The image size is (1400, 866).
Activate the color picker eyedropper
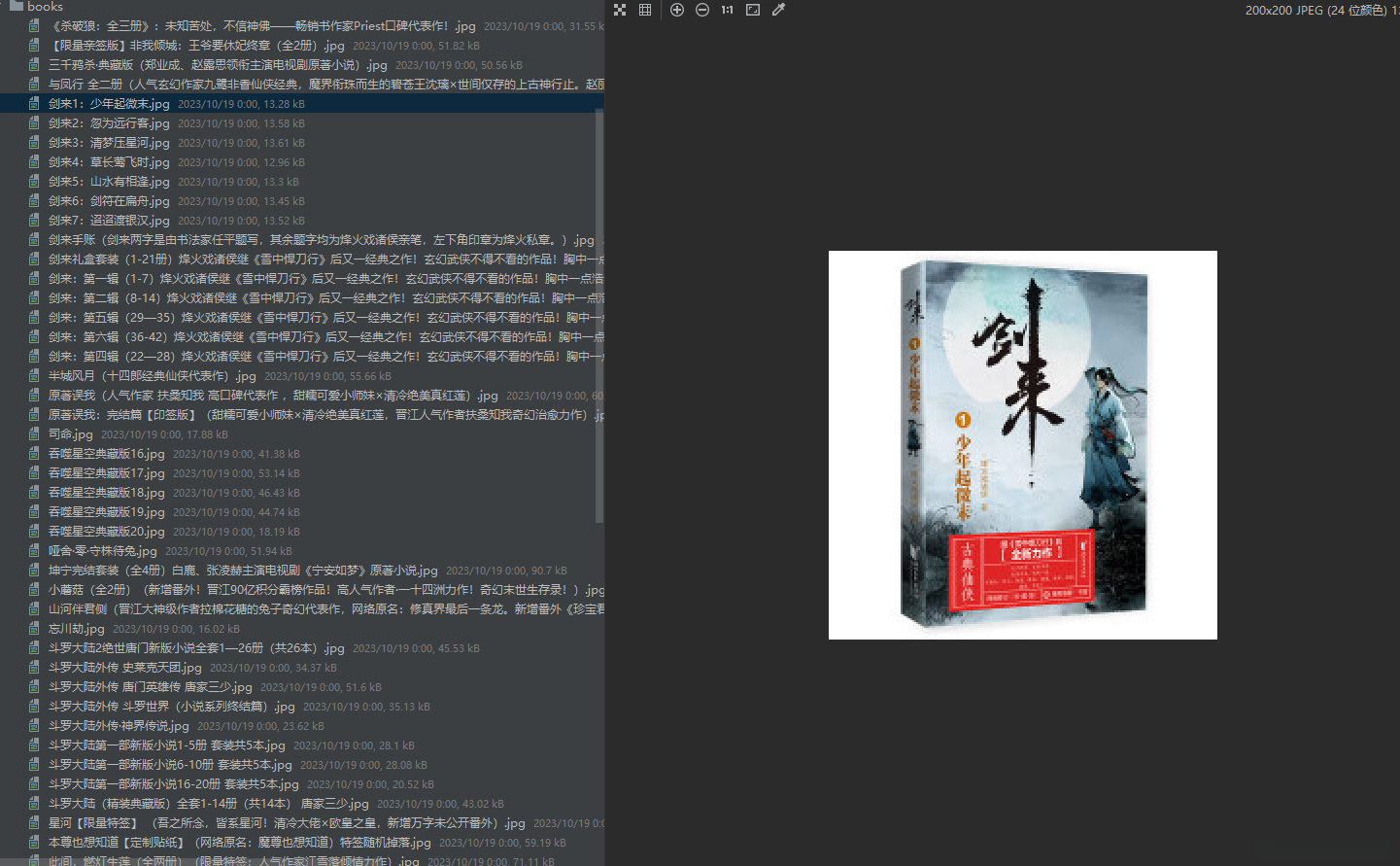tap(778, 10)
